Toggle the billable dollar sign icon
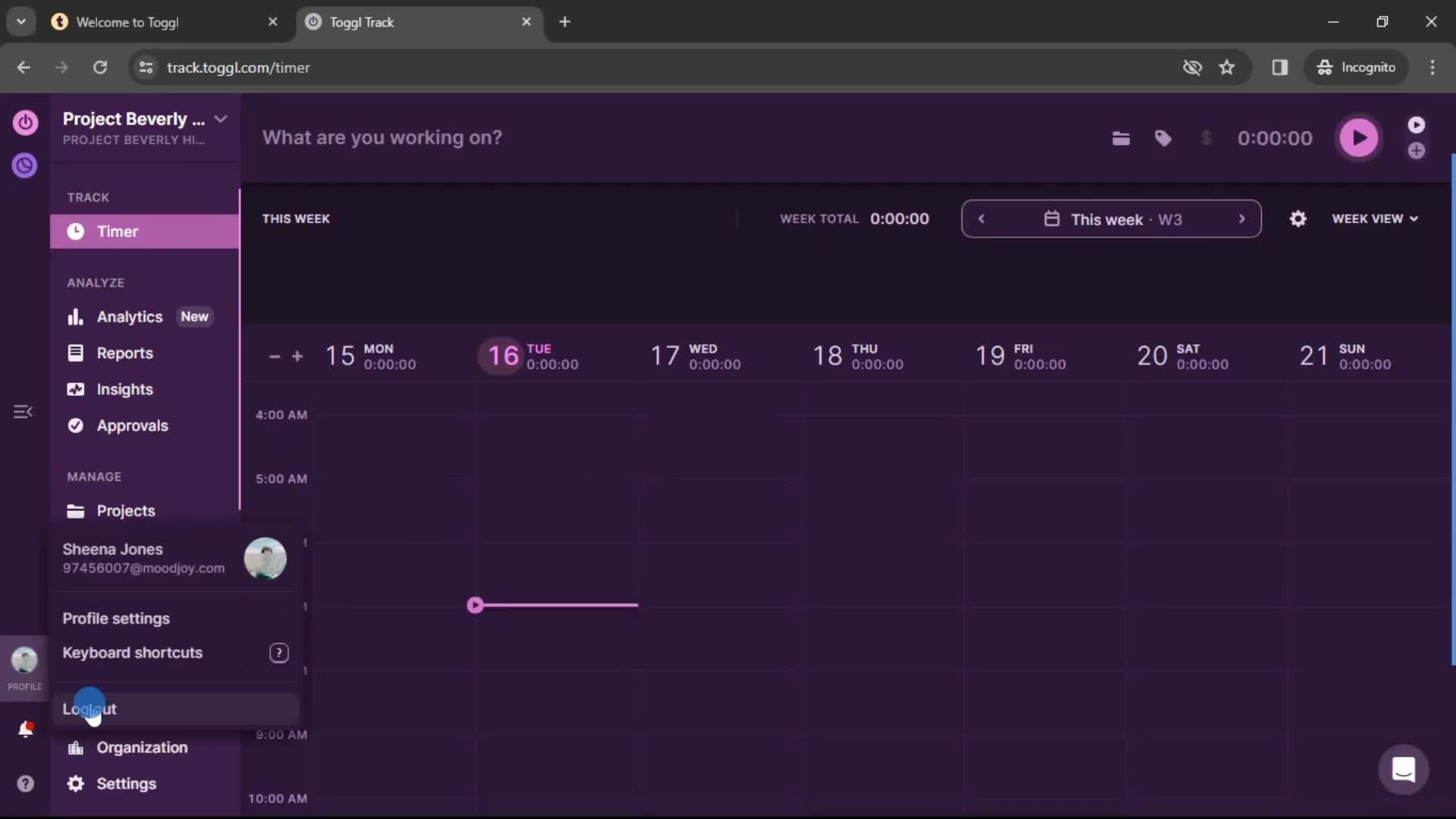The width and height of the screenshot is (1456, 819). [x=1207, y=138]
